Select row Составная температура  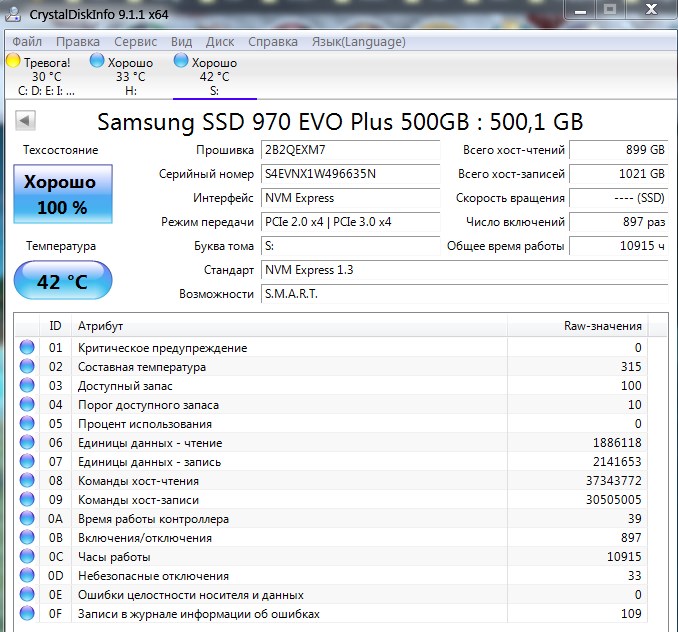point(331,367)
